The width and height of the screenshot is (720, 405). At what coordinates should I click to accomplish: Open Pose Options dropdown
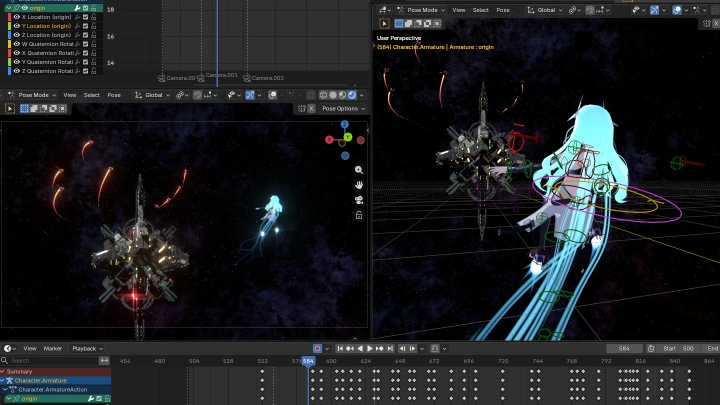coord(343,108)
